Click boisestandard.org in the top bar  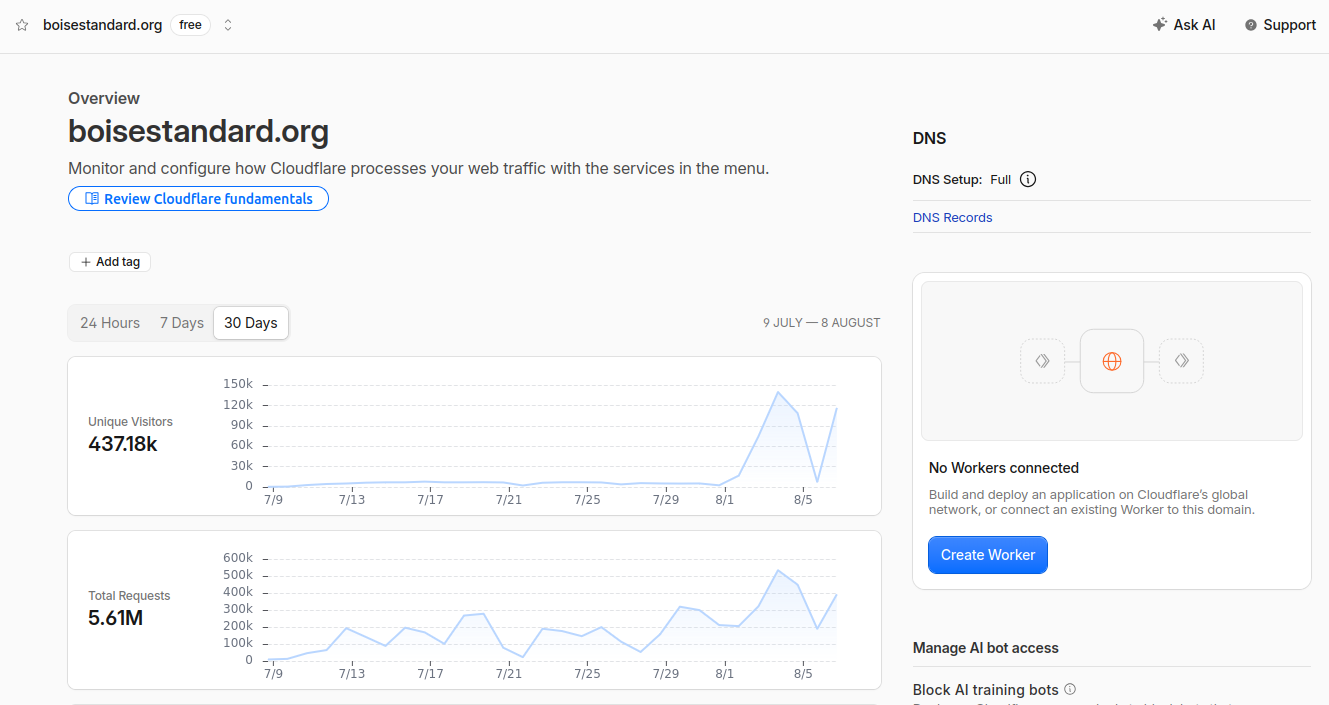tap(102, 25)
